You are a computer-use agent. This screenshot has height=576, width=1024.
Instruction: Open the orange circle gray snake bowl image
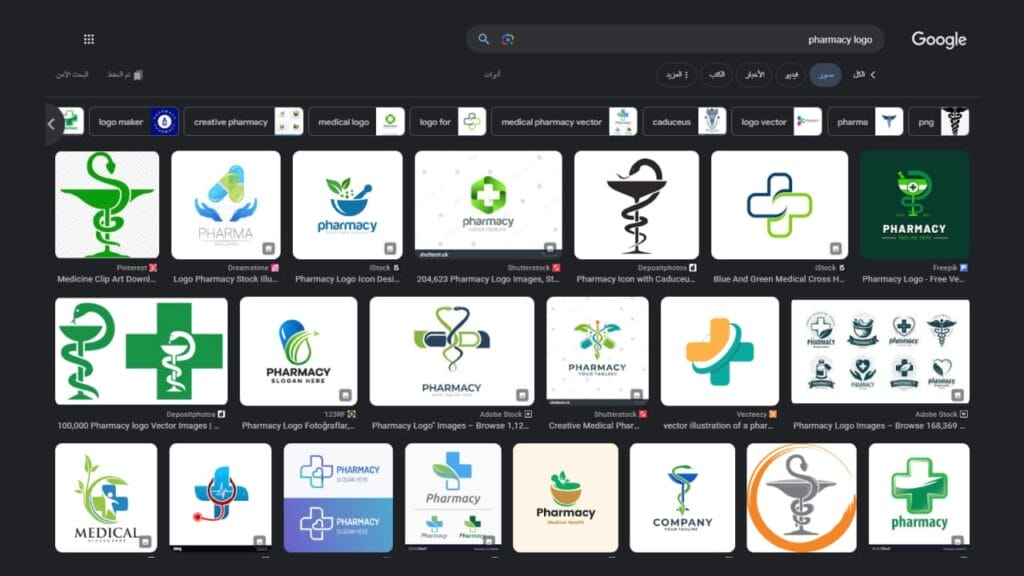(x=801, y=498)
